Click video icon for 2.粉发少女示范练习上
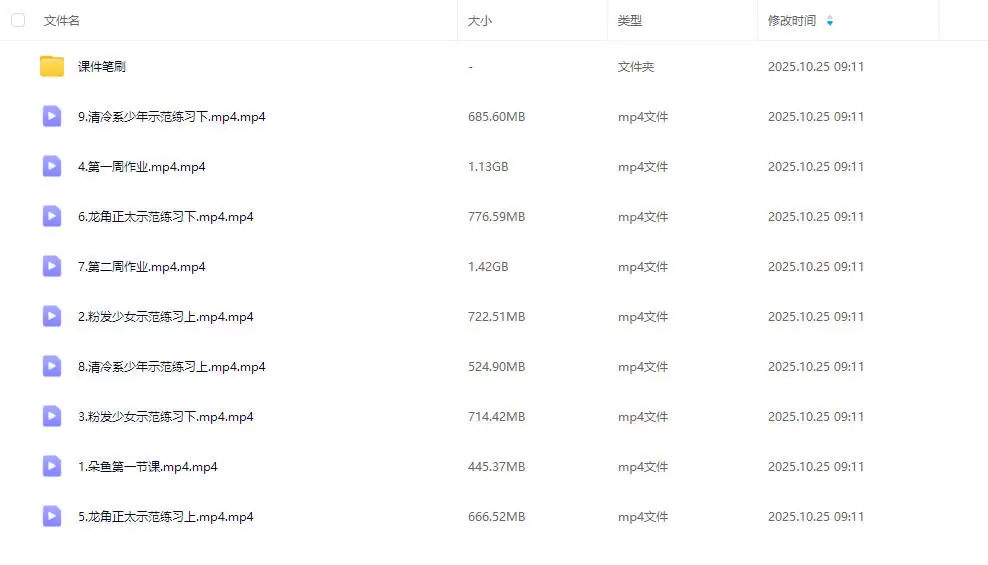The width and height of the screenshot is (988, 565). pos(52,317)
